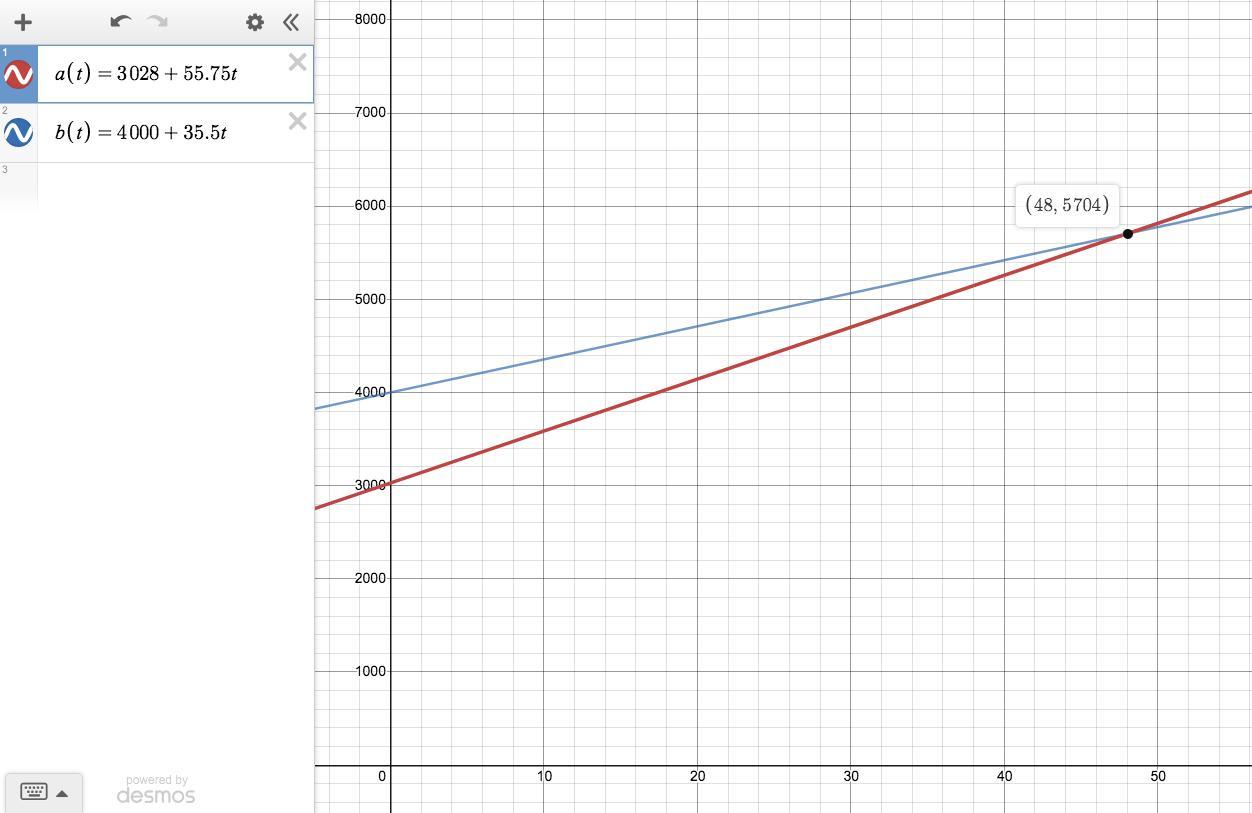Screen dimensions: 1252x813
Task: Edit the a(t) = 3028 + 55.75t expression field
Action: coord(175,74)
